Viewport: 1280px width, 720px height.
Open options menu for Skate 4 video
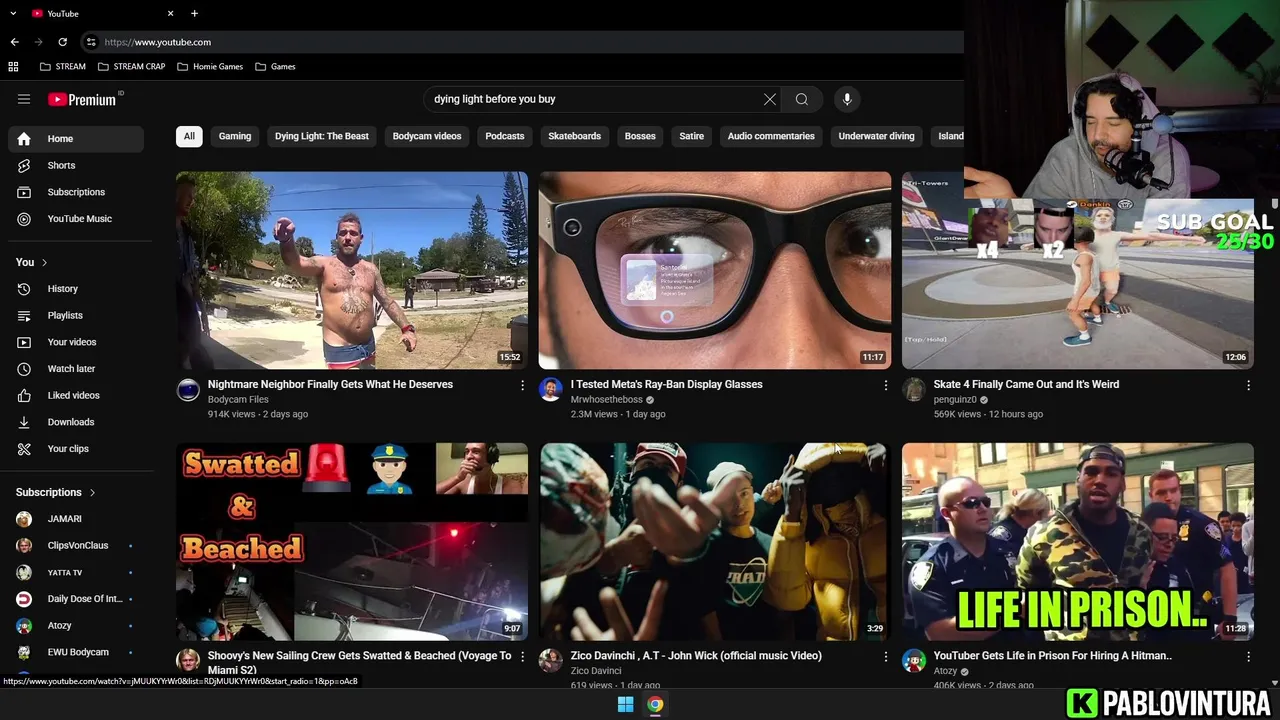click(1248, 385)
